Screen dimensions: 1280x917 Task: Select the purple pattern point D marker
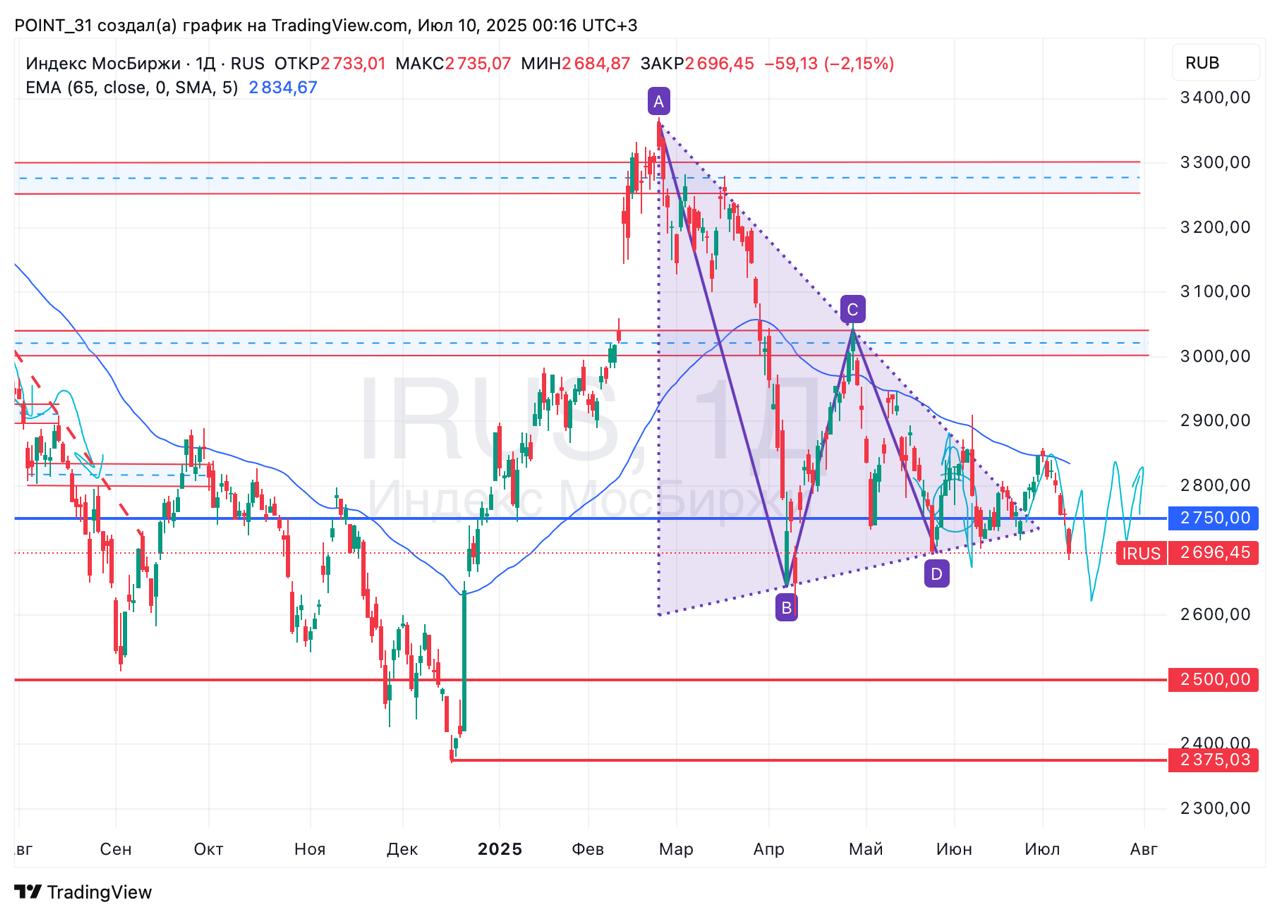(x=936, y=573)
